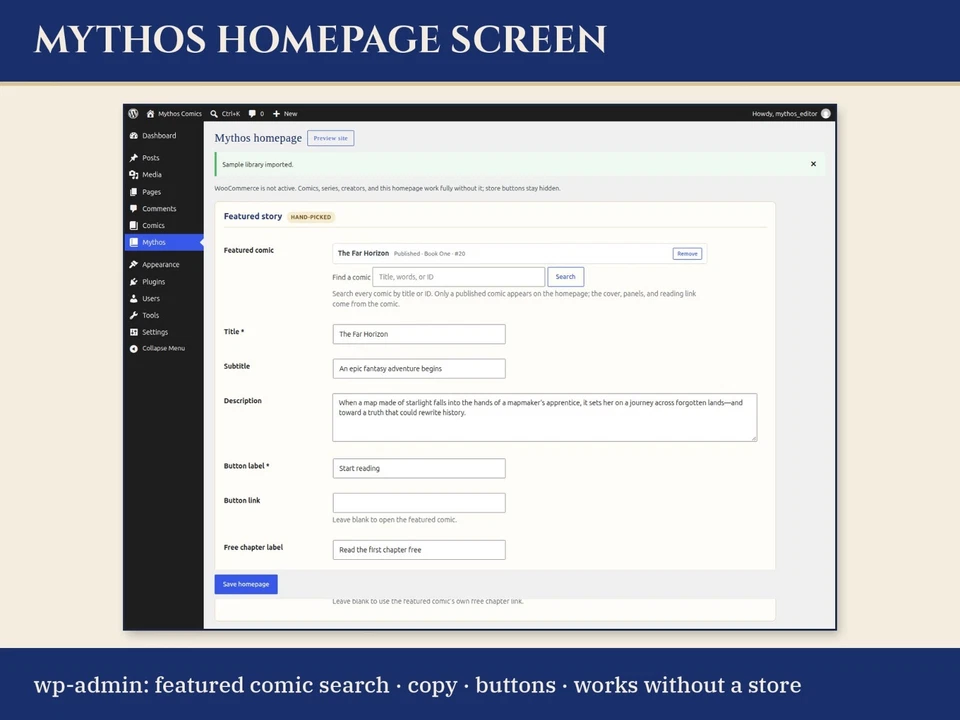Image resolution: width=960 pixels, height=720 pixels.
Task: Click The Far Horizon selected comic name
Action: point(363,253)
